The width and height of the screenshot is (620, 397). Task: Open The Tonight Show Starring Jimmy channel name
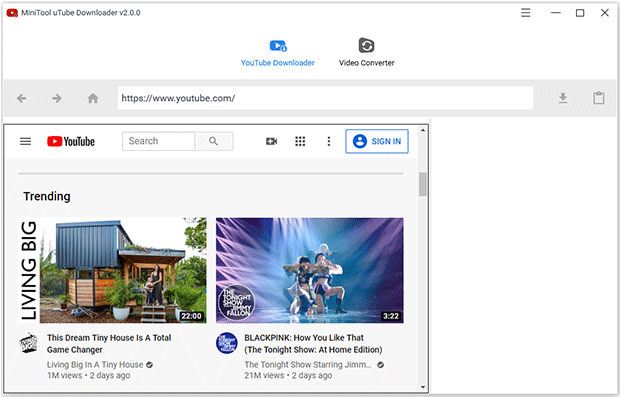tap(308, 365)
